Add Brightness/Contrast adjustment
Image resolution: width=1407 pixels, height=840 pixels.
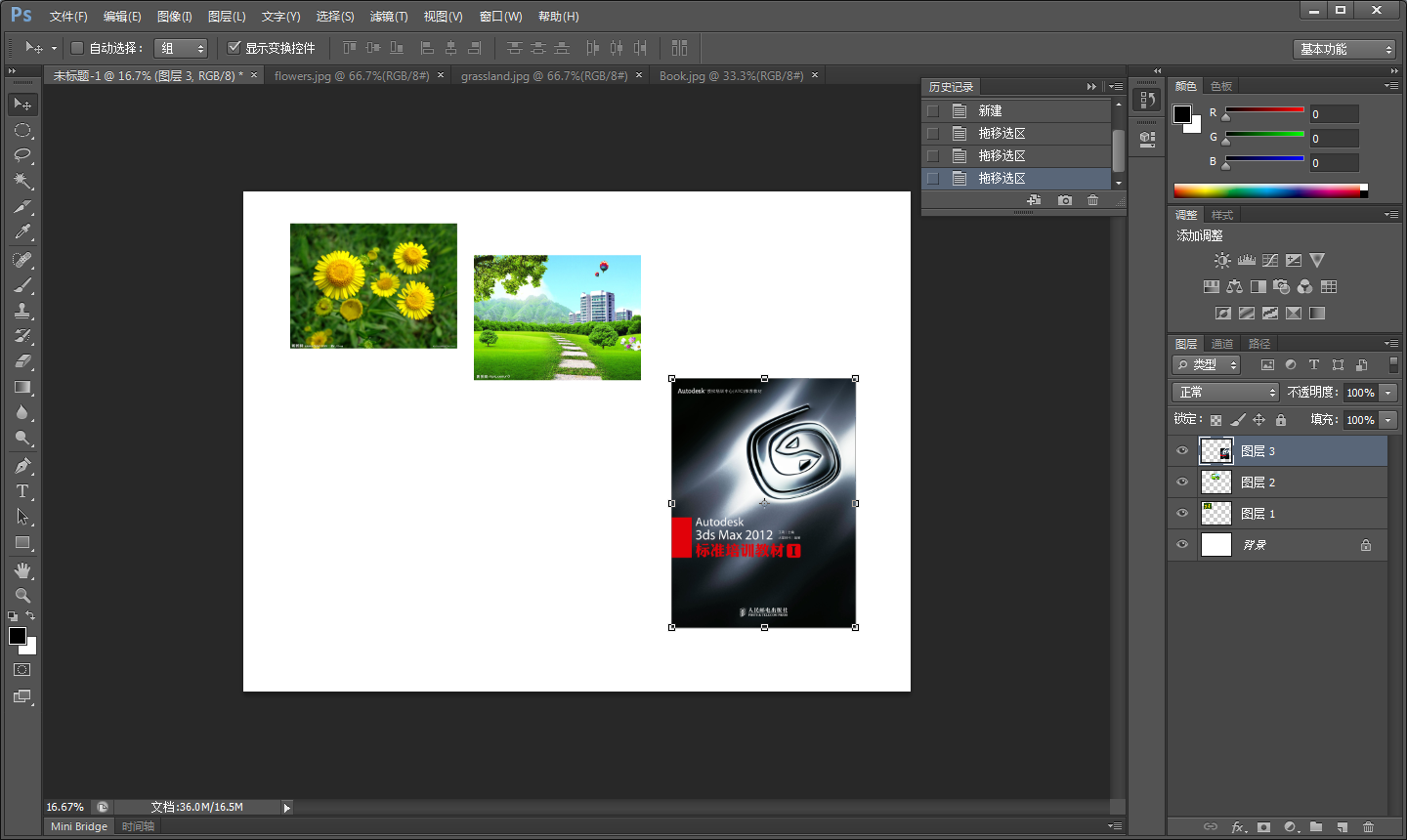[1222, 261]
